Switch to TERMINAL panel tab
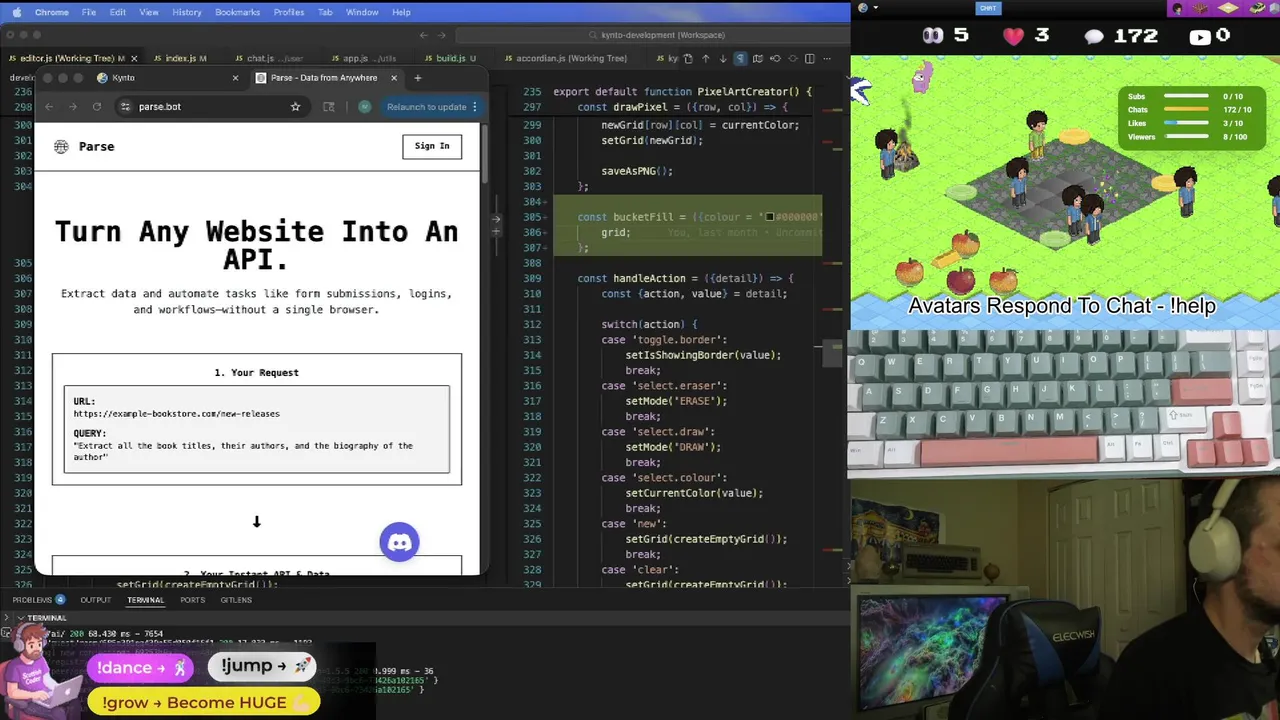 [x=145, y=600]
